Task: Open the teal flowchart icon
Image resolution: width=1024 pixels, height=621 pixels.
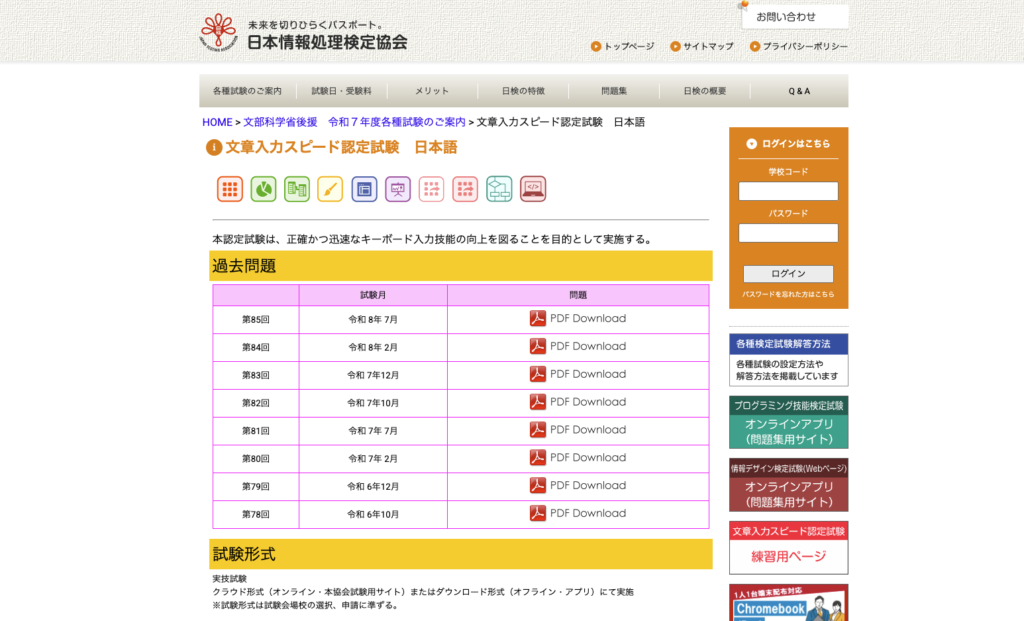Action: click(499, 189)
